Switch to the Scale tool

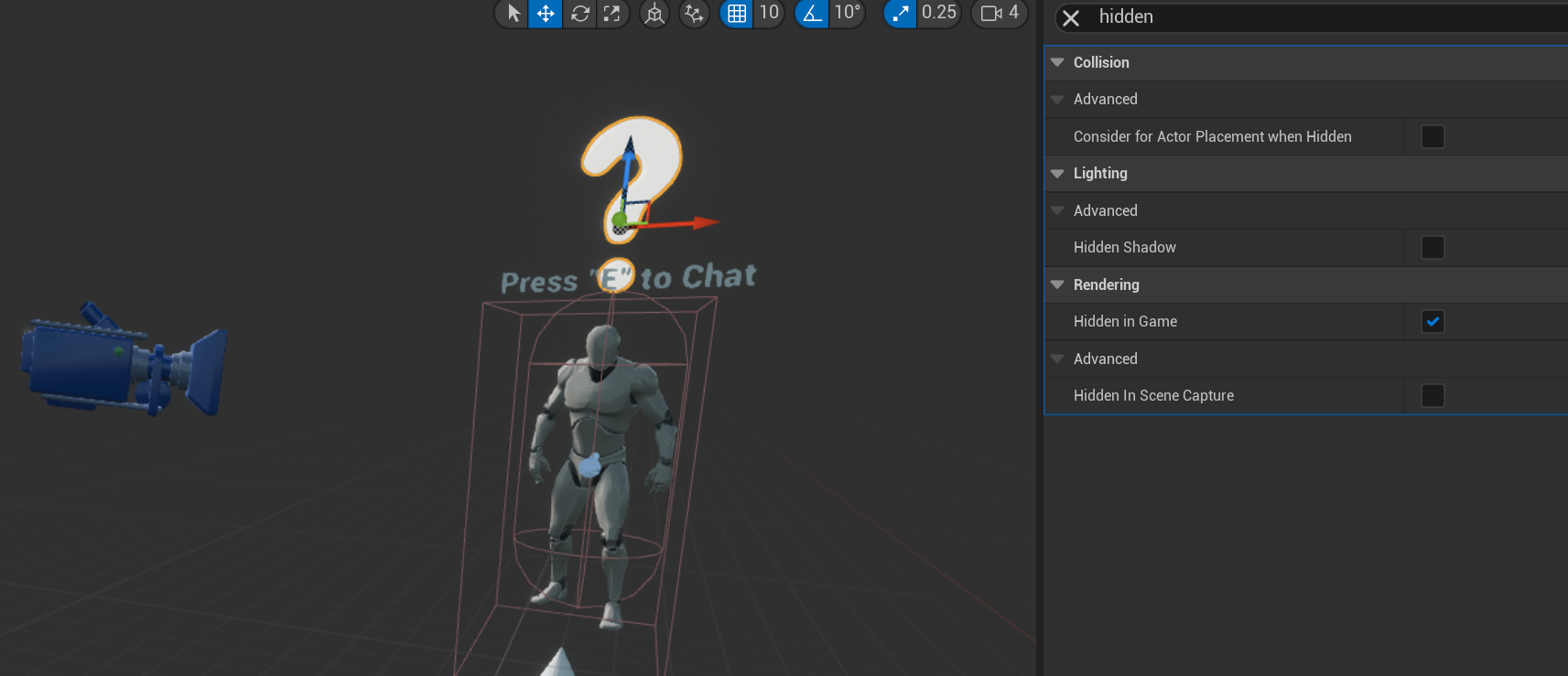tap(612, 13)
